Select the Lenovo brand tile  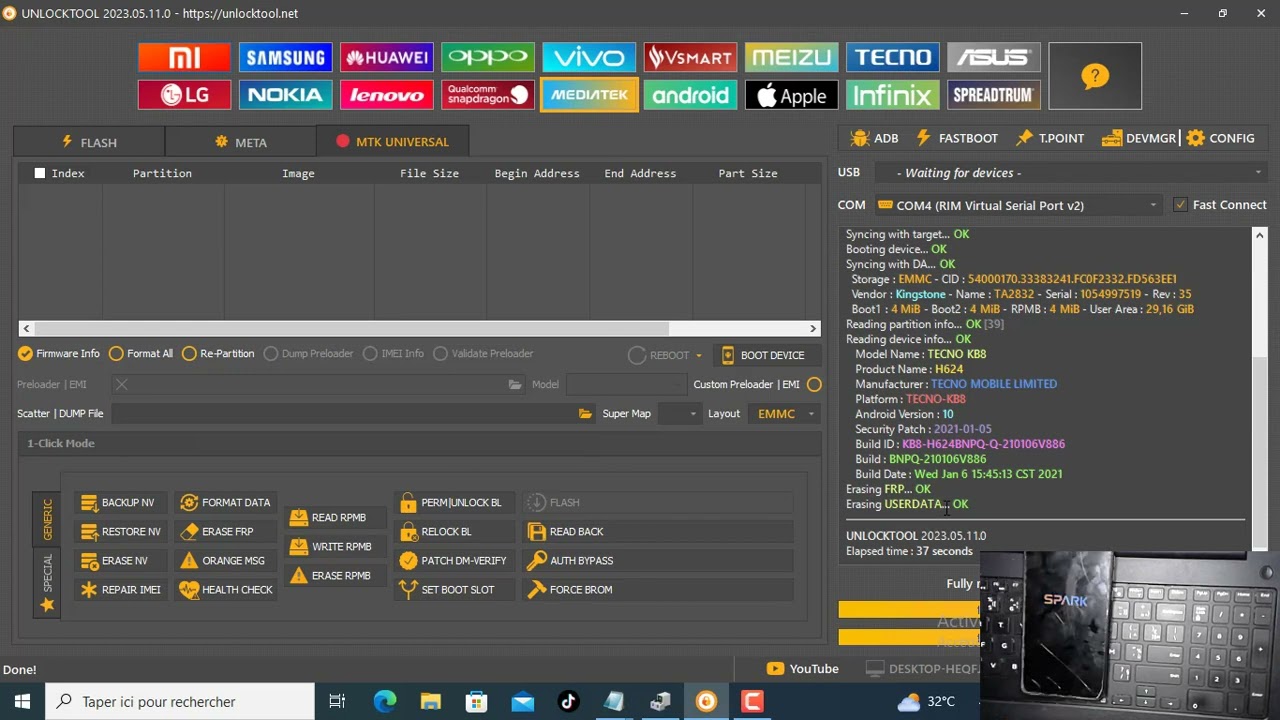(x=386, y=95)
